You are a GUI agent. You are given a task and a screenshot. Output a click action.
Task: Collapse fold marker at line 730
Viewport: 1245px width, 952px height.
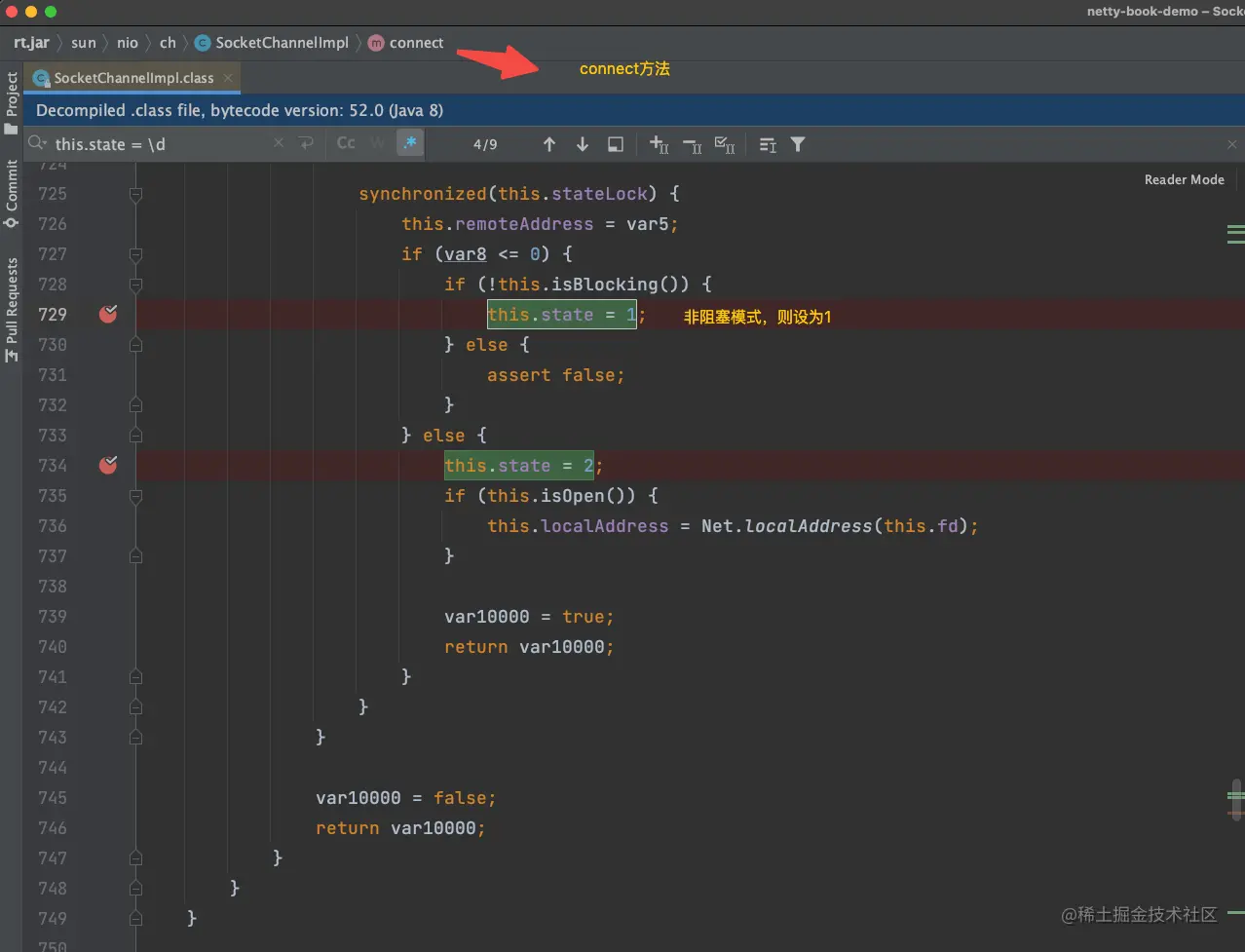135,345
